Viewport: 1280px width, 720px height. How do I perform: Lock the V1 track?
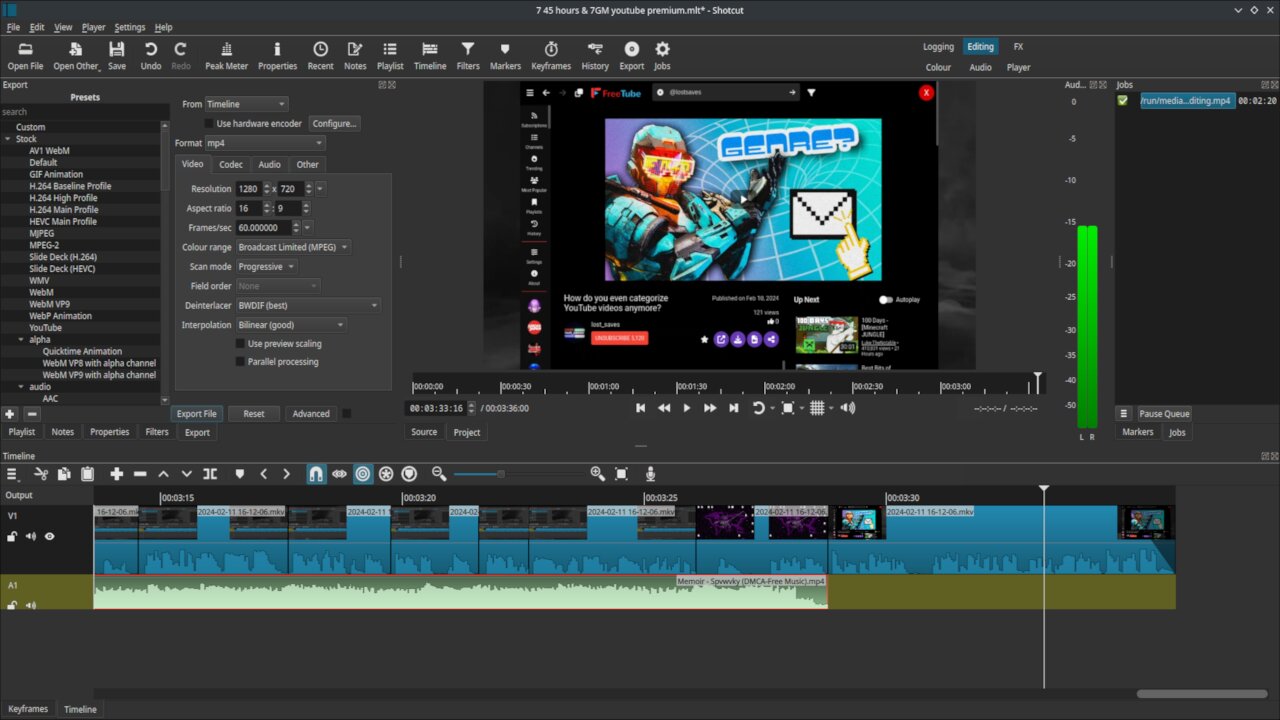pyautogui.click(x=12, y=536)
